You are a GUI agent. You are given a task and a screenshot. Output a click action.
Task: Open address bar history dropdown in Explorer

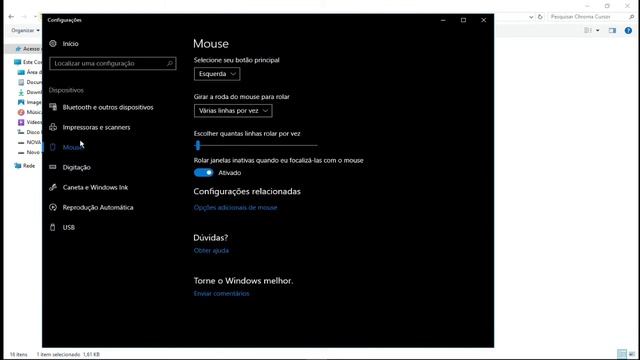[531, 17]
